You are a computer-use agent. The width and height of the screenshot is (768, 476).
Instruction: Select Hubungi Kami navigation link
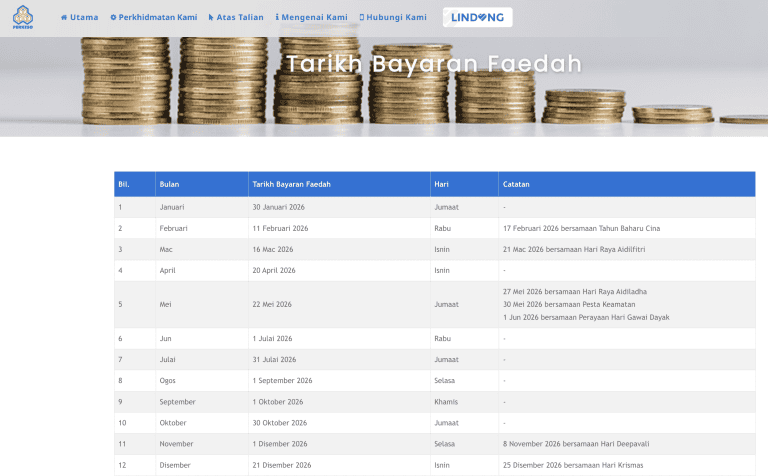coord(396,17)
